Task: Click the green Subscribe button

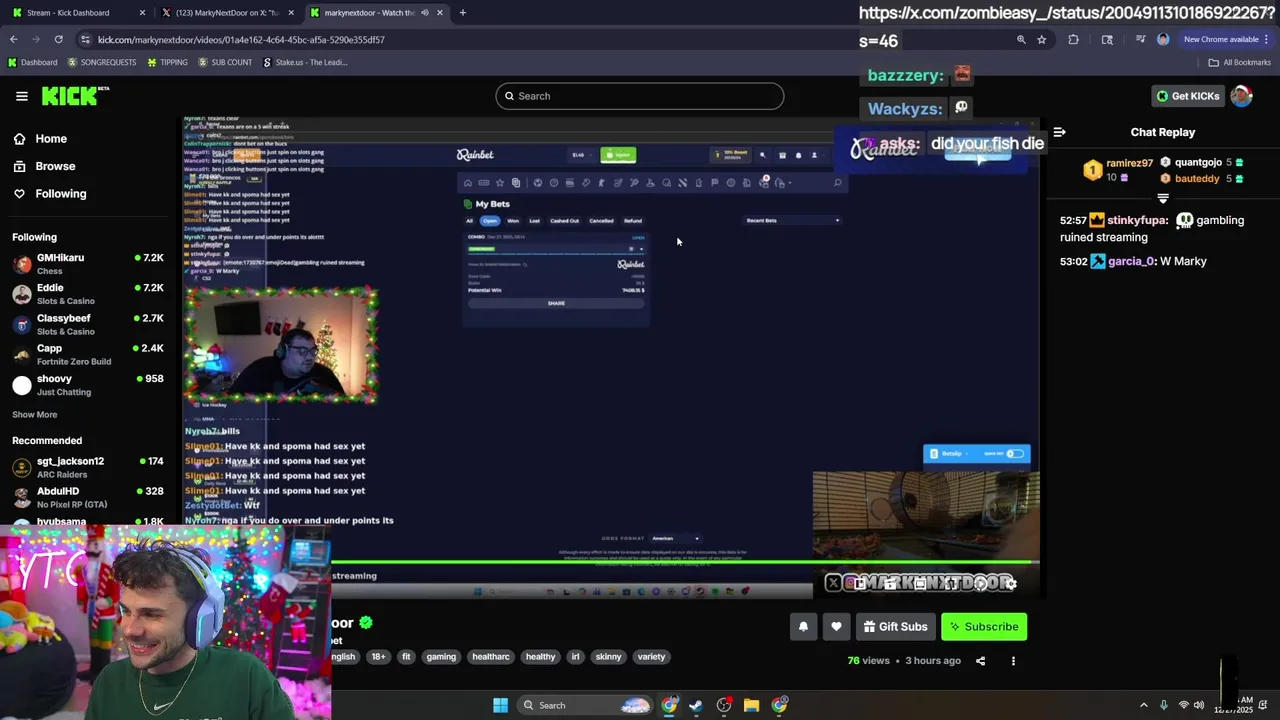Action: pos(984,627)
